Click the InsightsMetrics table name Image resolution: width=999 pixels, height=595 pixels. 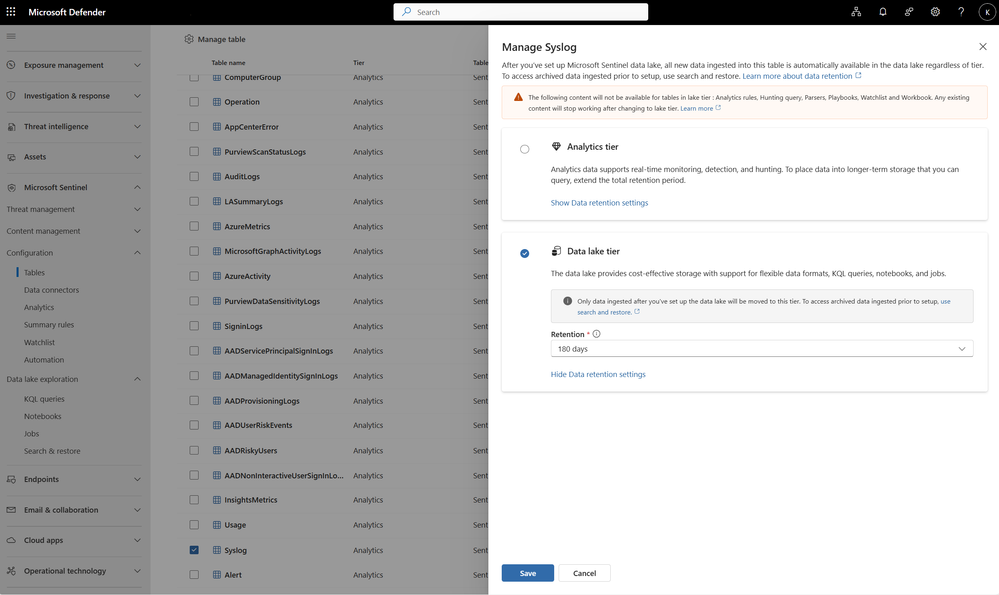click(251, 500)
